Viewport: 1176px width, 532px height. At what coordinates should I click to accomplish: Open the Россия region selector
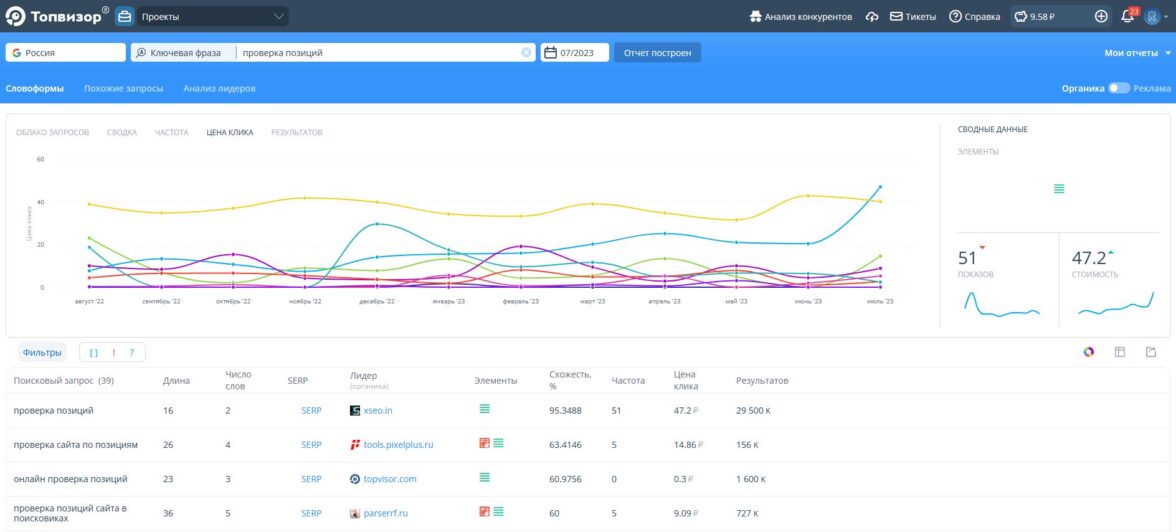coord(65,53)
